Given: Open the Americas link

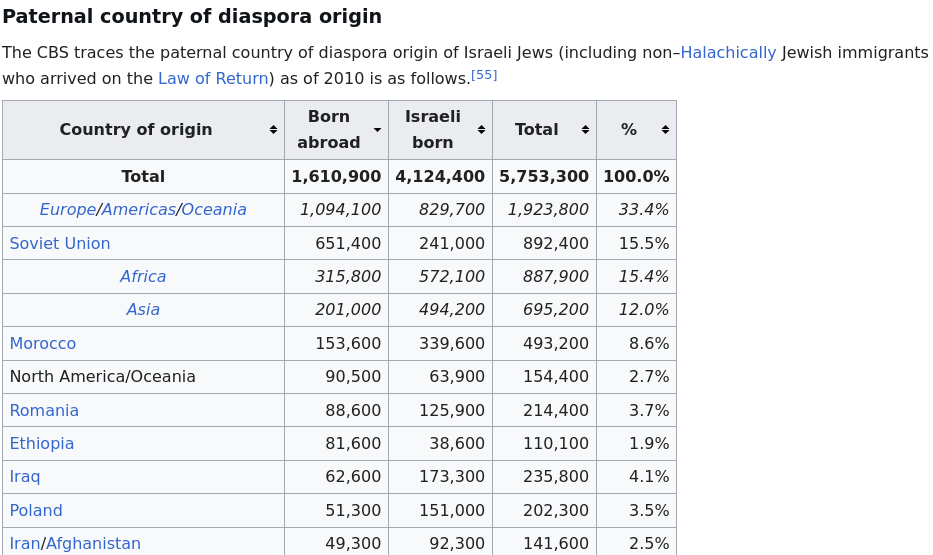Looking at the screenshot, I should (139, 210).
